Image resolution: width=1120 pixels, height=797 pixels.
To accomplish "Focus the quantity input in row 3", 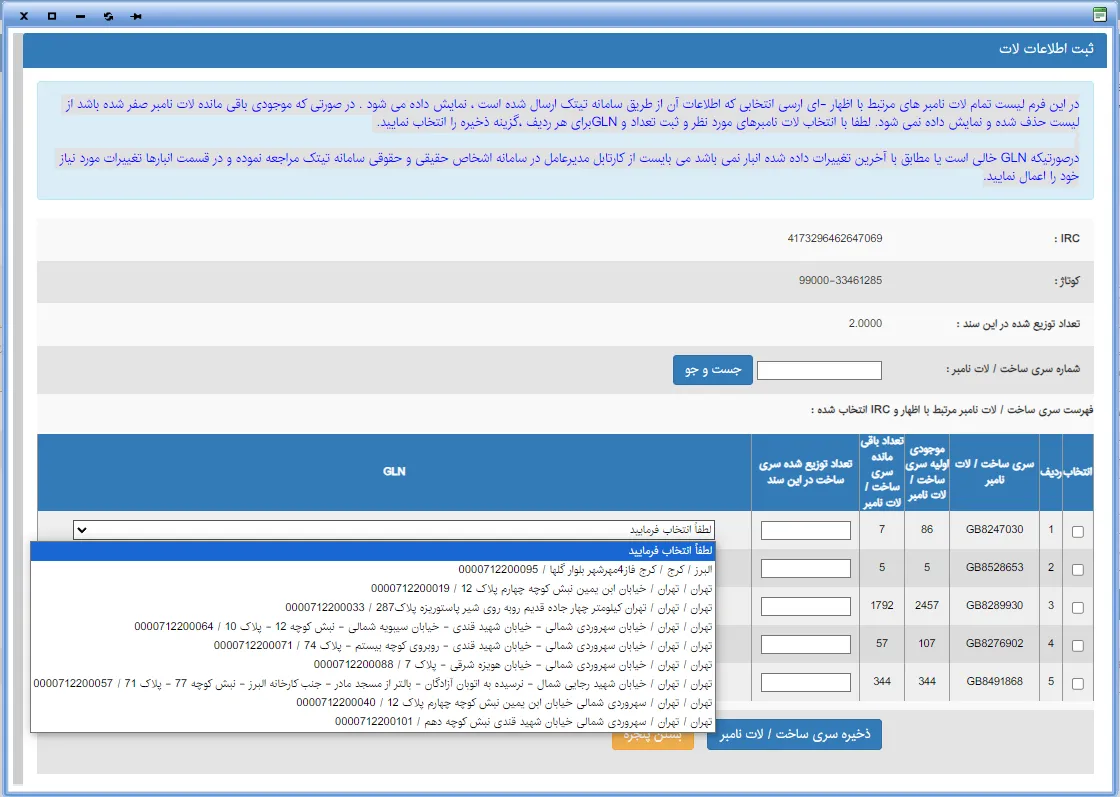I will 805,606.
